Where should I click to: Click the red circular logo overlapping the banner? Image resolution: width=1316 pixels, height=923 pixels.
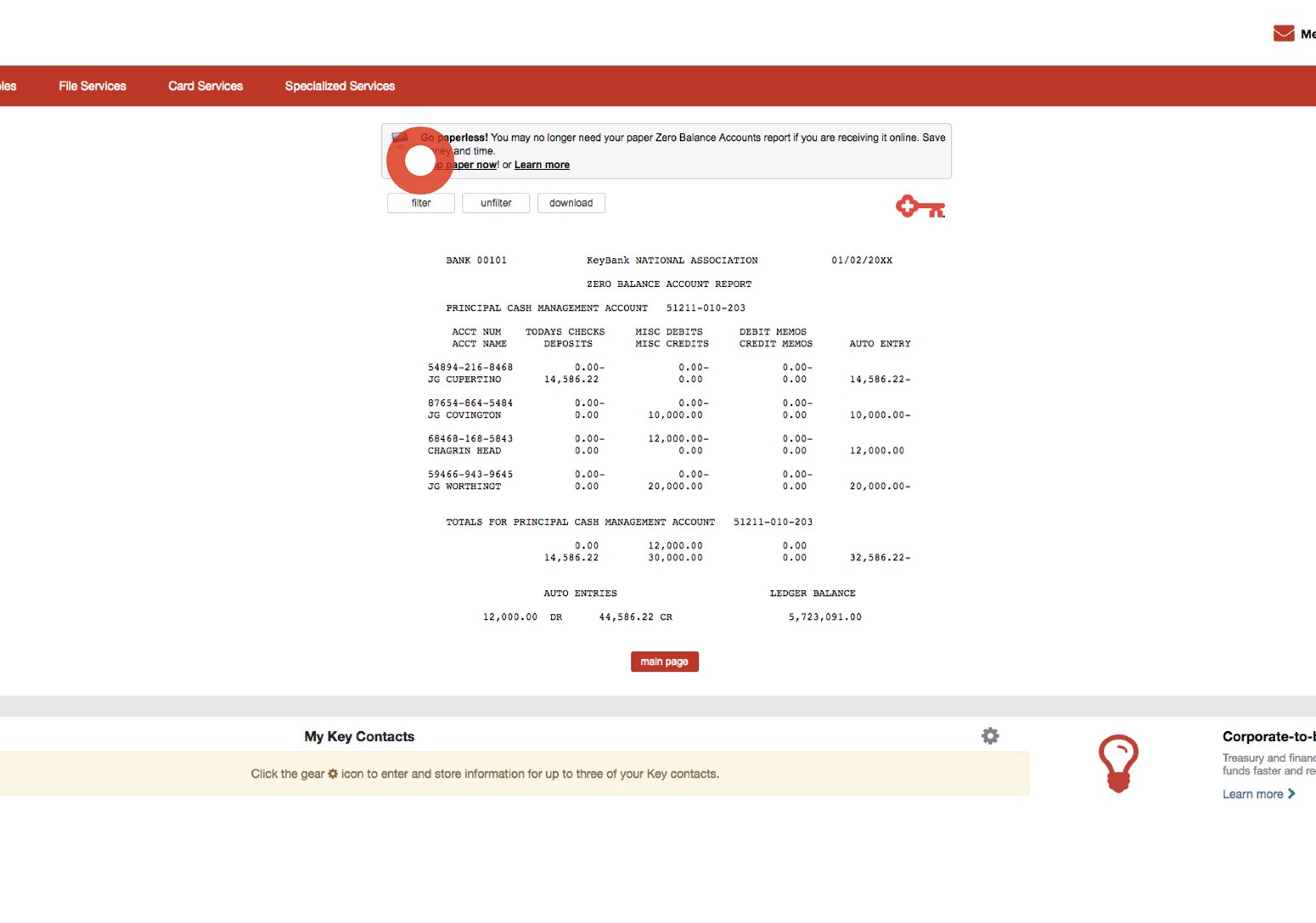pyautogui.click(x=419, y=160)
